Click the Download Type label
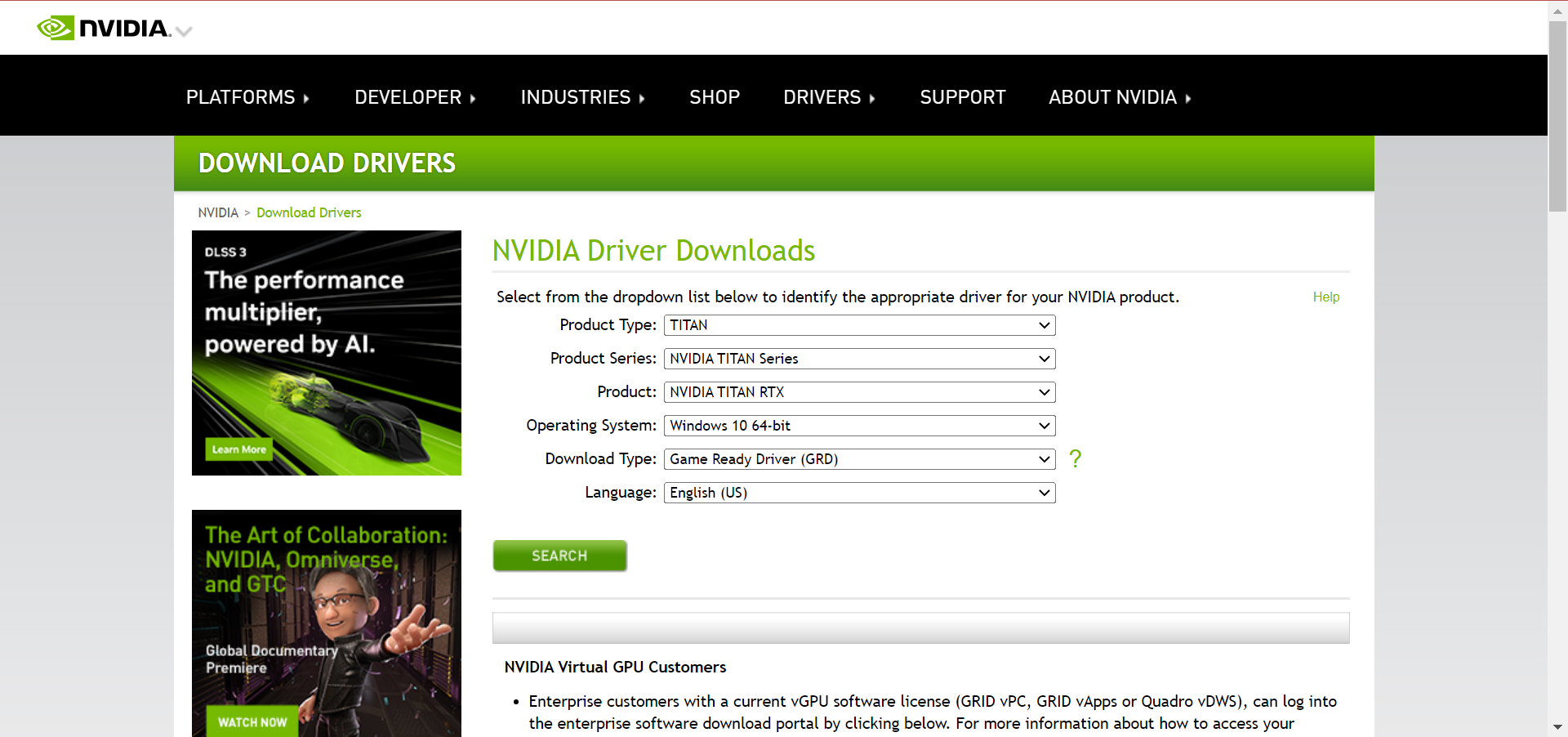The image size is (1568, 737). click(x=600, y=459)
